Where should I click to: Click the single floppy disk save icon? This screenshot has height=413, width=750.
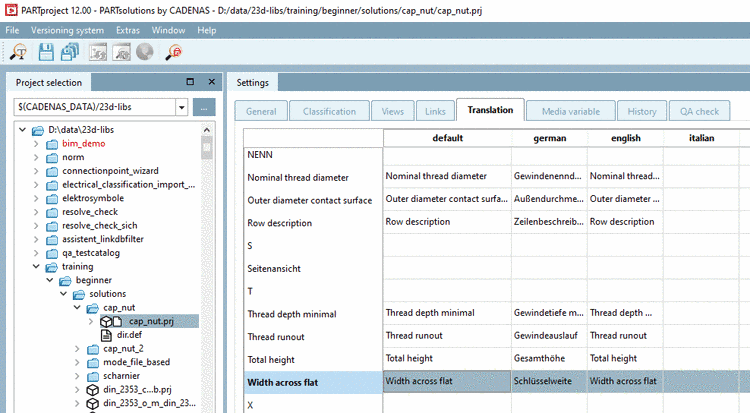(46, 52)
